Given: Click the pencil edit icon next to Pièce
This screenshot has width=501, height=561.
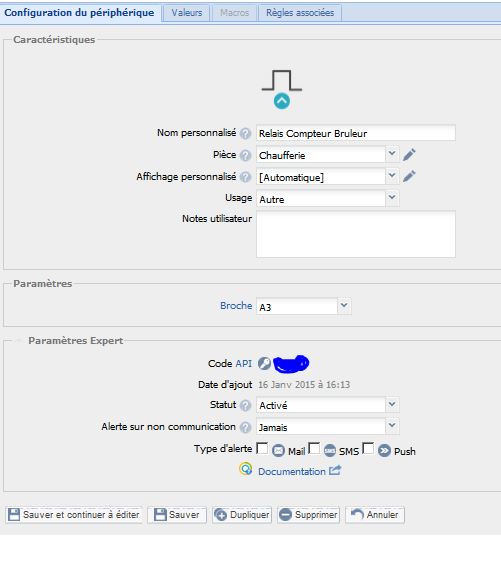Looking at the screenshot, I should 409,155.
